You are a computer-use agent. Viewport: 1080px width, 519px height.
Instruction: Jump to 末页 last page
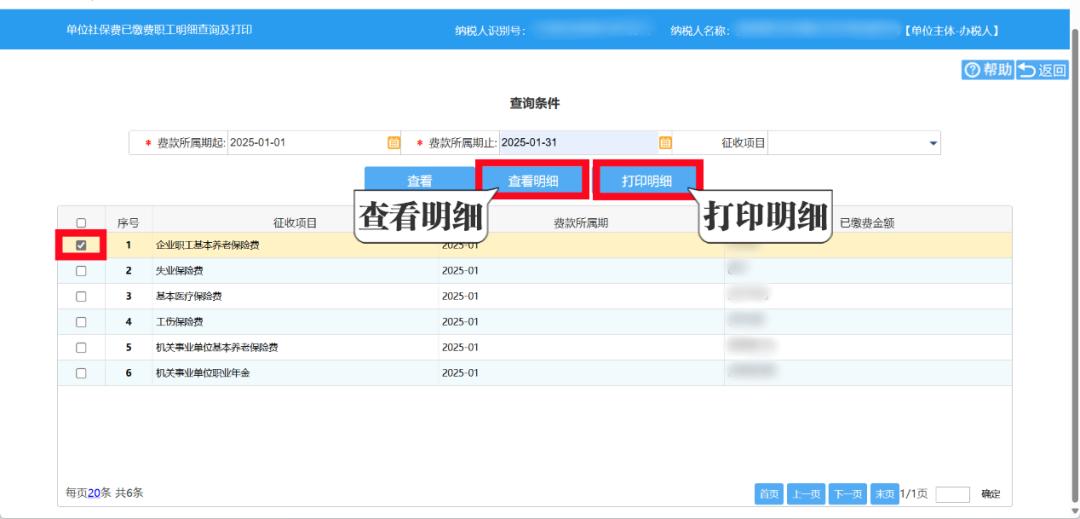pos(885,493)
